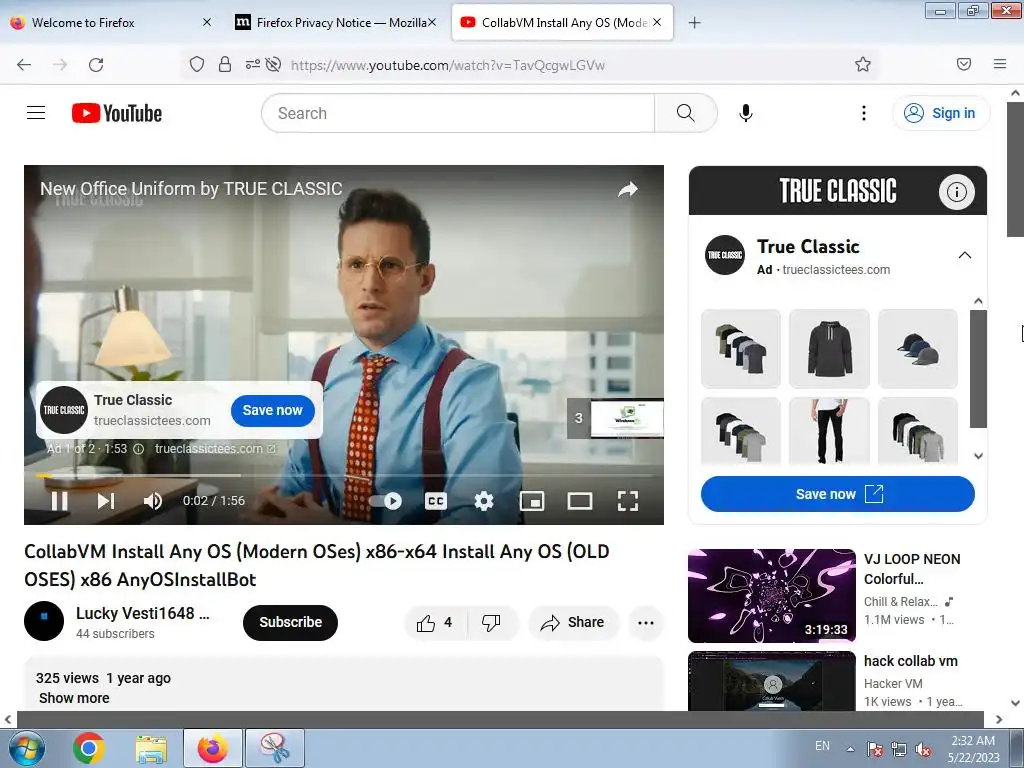
Task: Open Firefox application menu
Action: 1000,64
